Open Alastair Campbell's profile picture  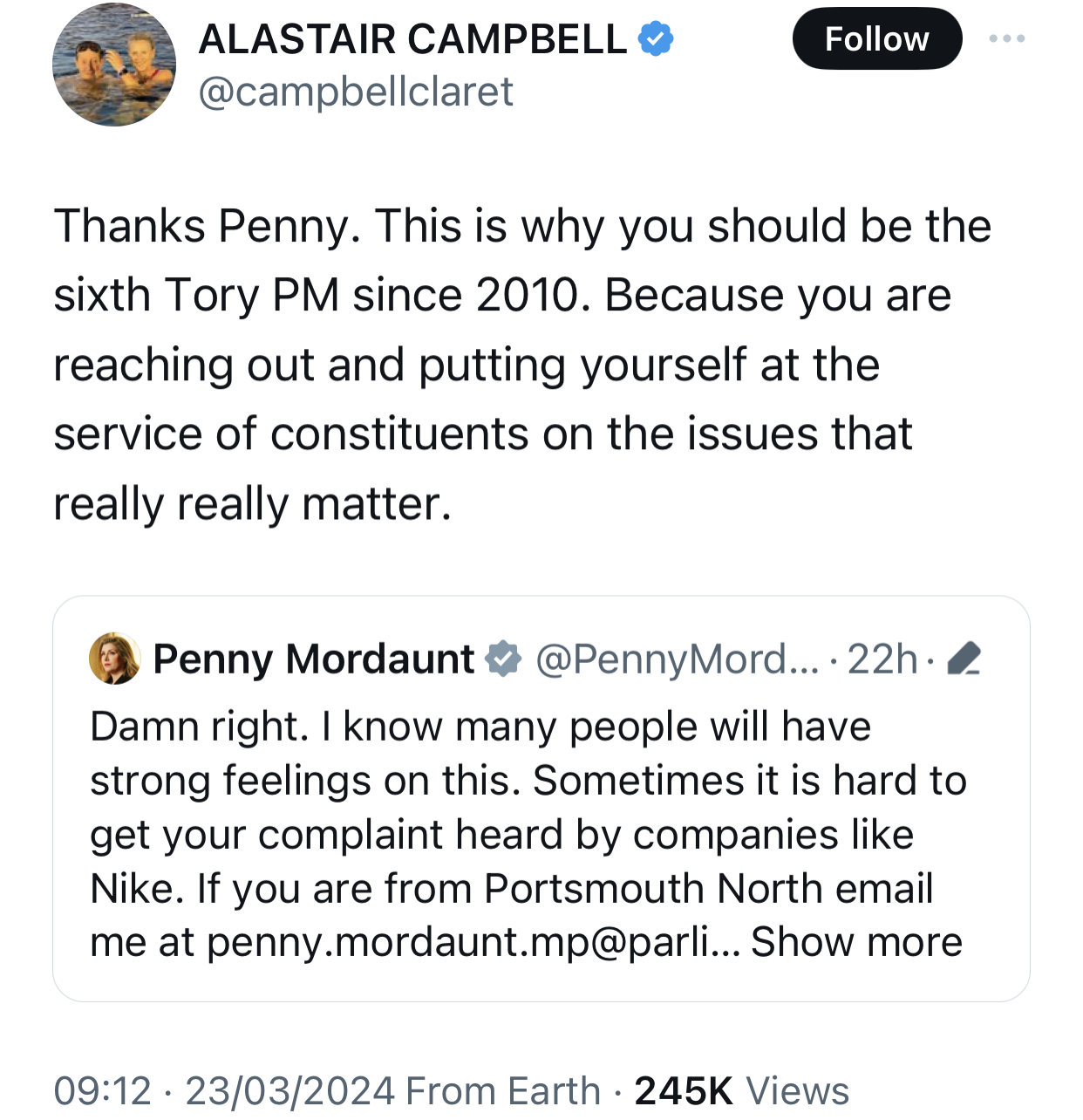tap(114, 65)
